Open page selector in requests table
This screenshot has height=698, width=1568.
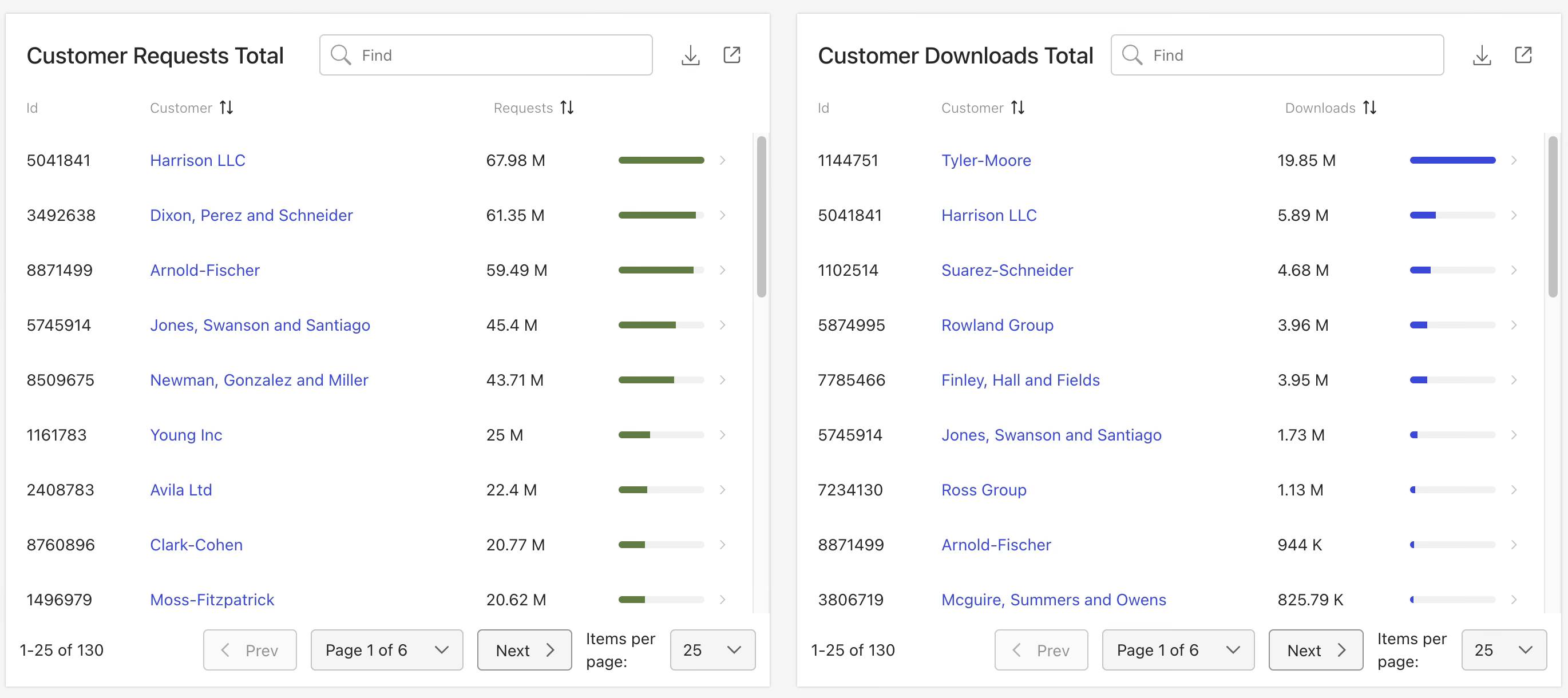pyautogui.click(x=386, y=650)
